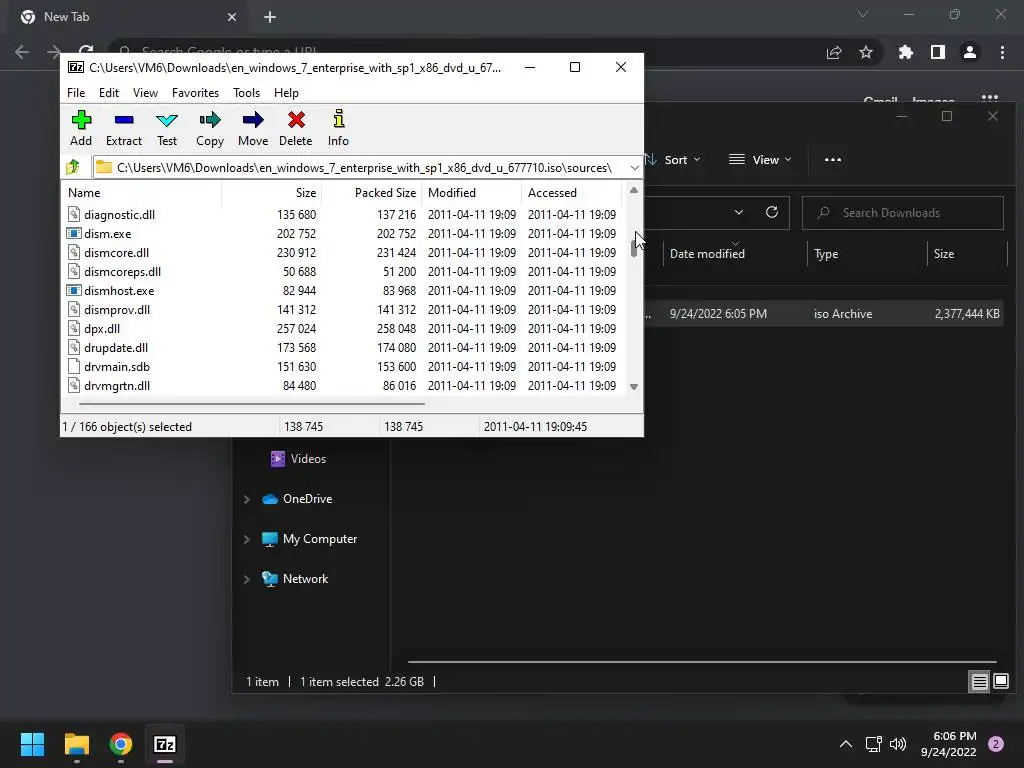Toggle Chrome side panel icon
The width and height of the screenshot is (1024, 768).
pos(938,52)
